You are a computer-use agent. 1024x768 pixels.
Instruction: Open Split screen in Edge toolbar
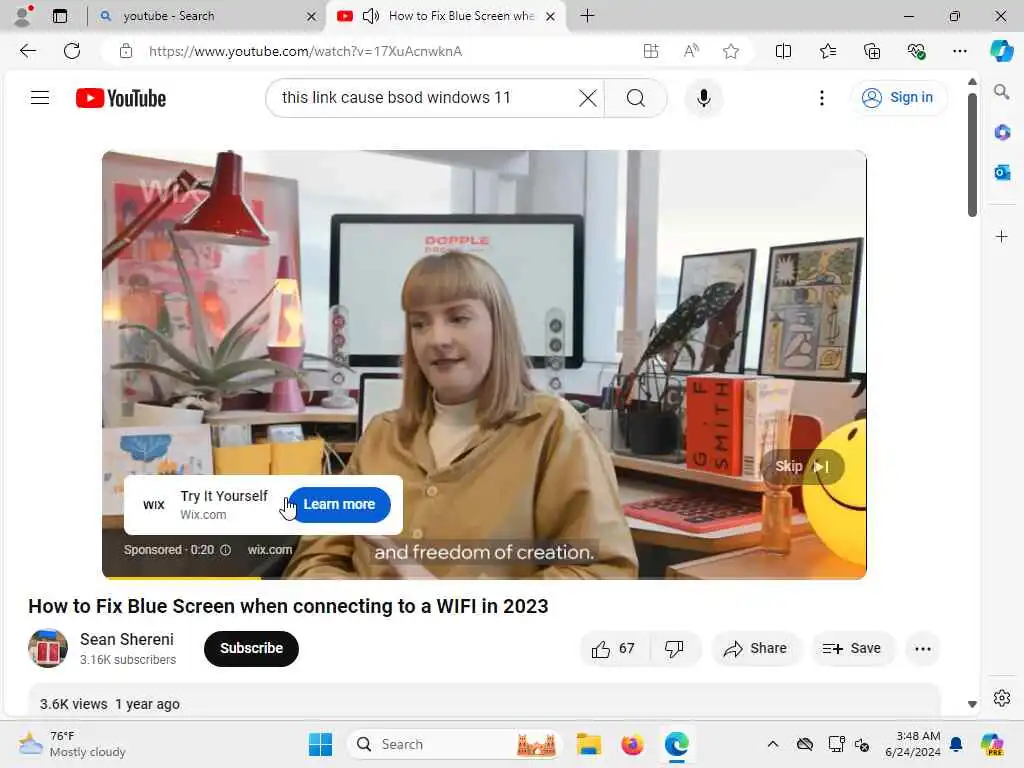coord(783,51)
